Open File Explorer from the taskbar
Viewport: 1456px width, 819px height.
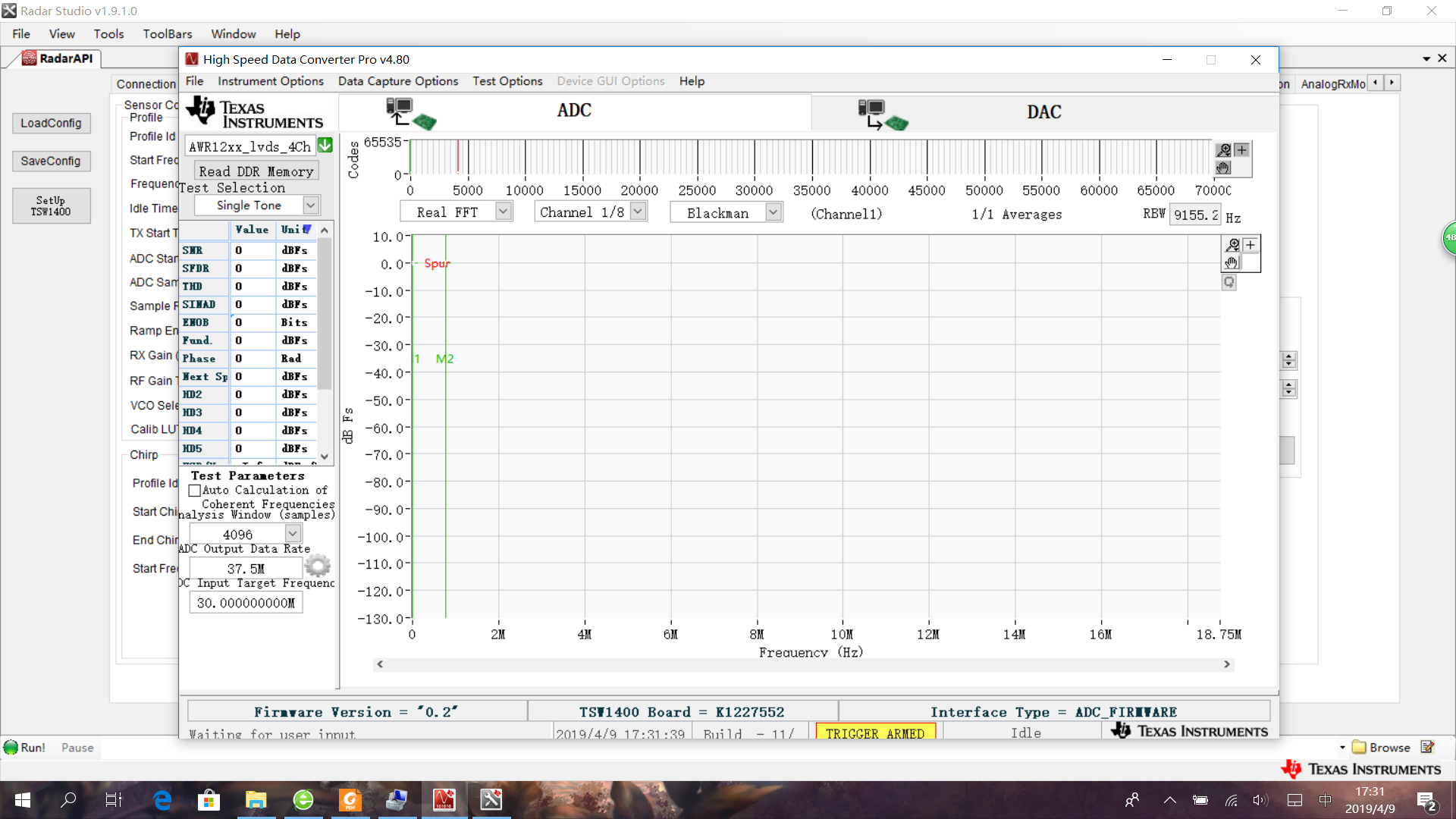(256, 800)
